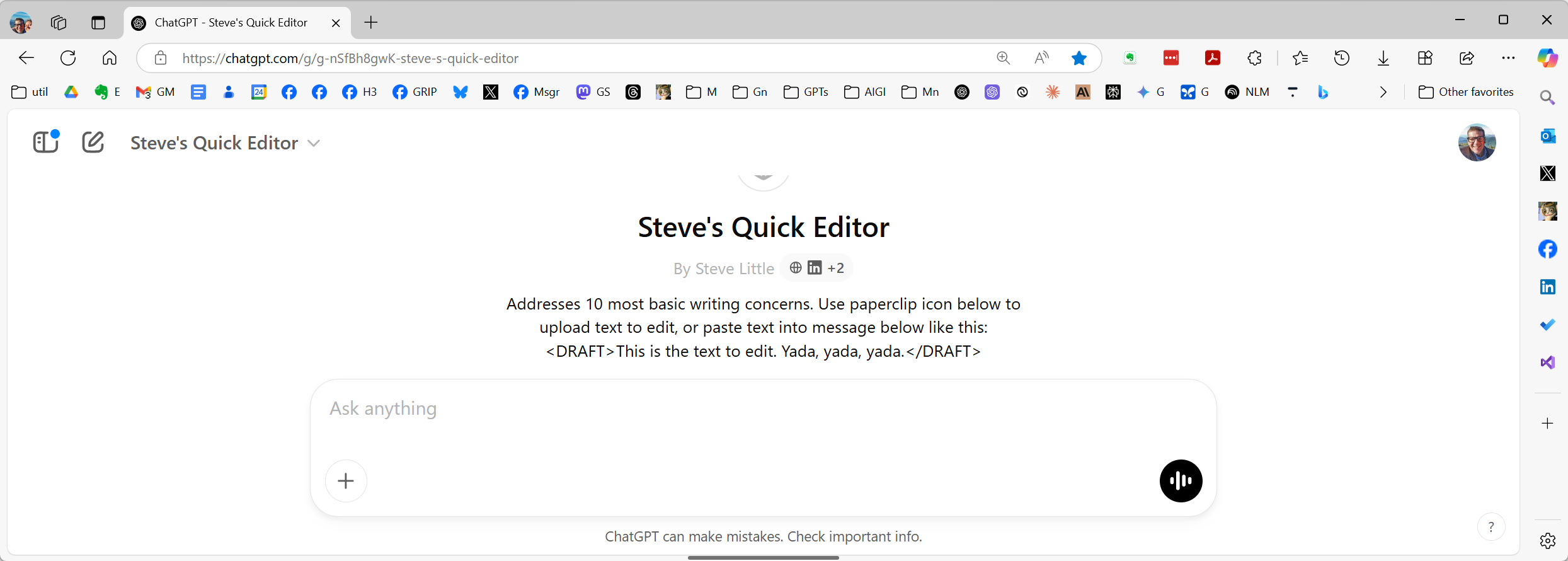Screen dimensions: 1568x561
Task: Open the Other favorites folder
Action: (1465, 92)
